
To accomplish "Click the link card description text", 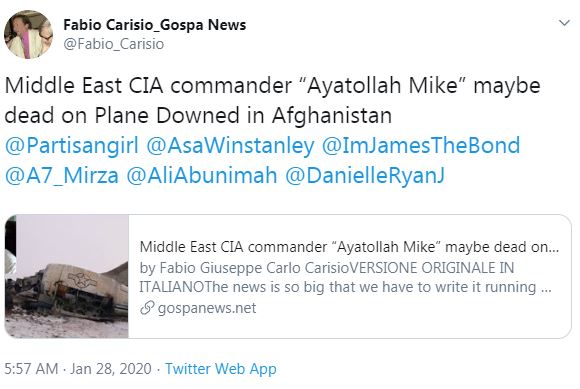I will tap(345, 277).
